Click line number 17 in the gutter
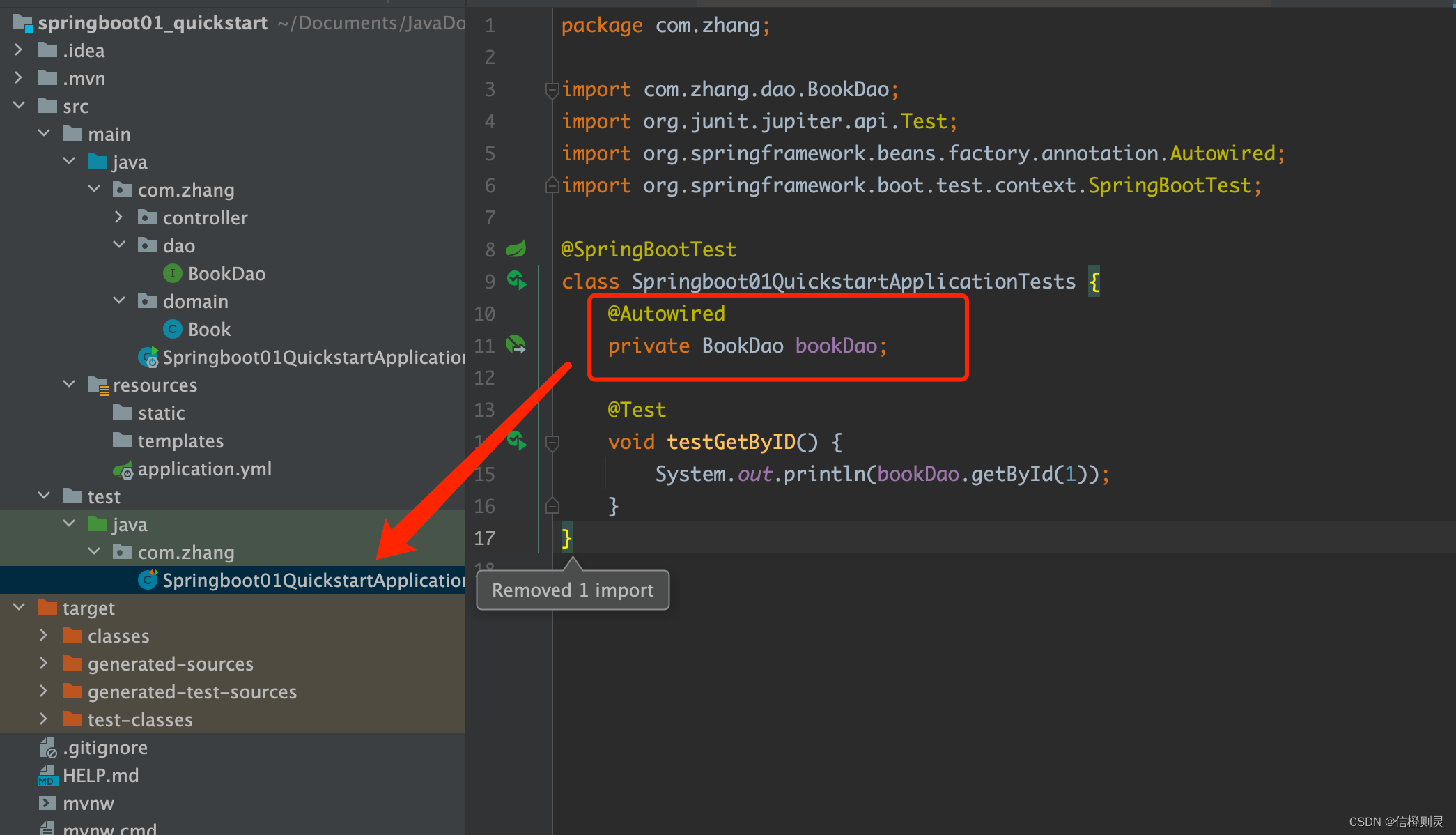The height and width of the screenshot is (835, 1456). click(485, 538)
